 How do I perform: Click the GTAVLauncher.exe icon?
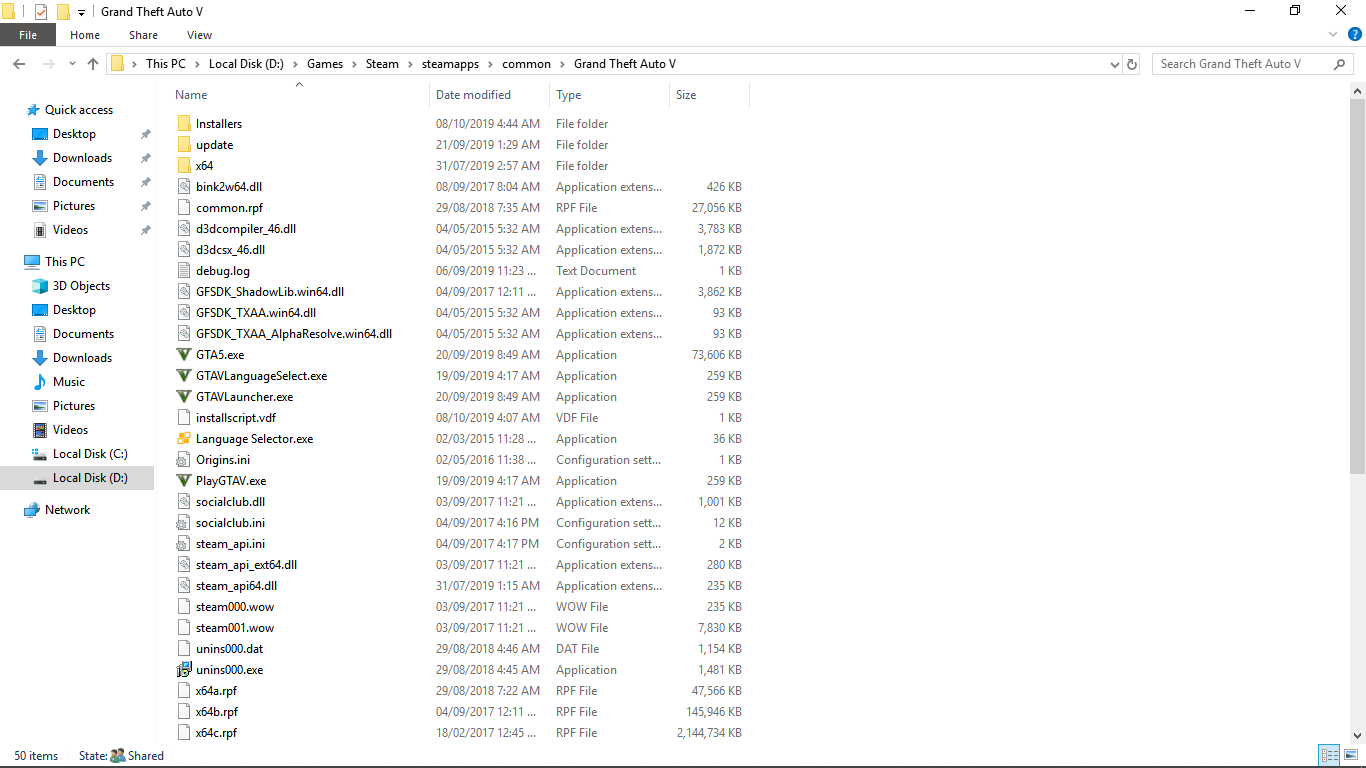click(183, 397)
